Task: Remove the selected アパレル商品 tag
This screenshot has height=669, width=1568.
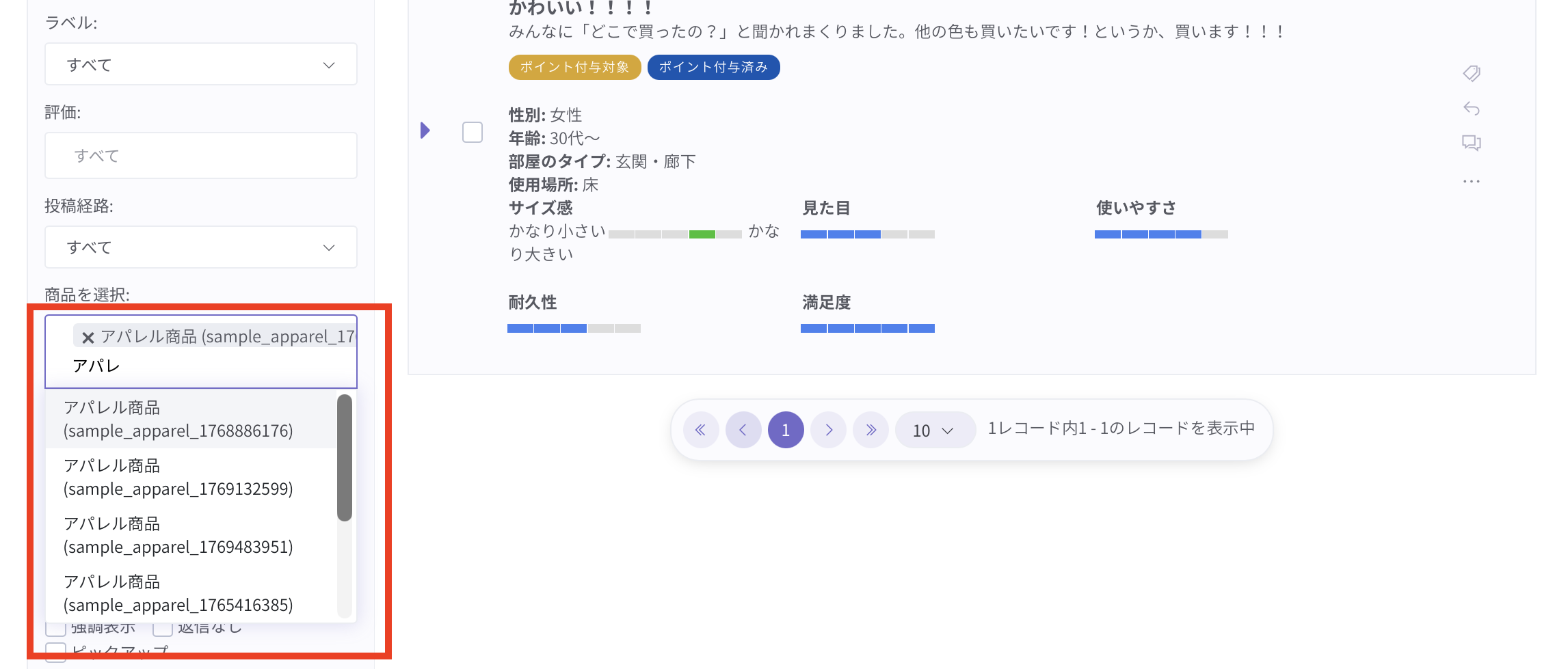Action: 88,338
